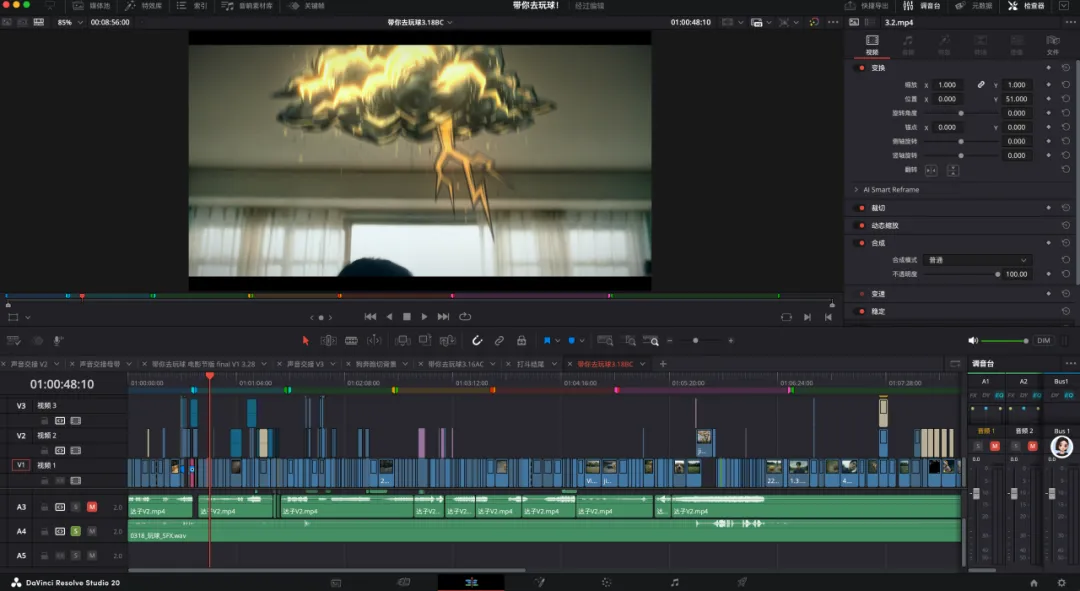Mute the A3 audio track
1080x591 pixels.
coord(92,507)
